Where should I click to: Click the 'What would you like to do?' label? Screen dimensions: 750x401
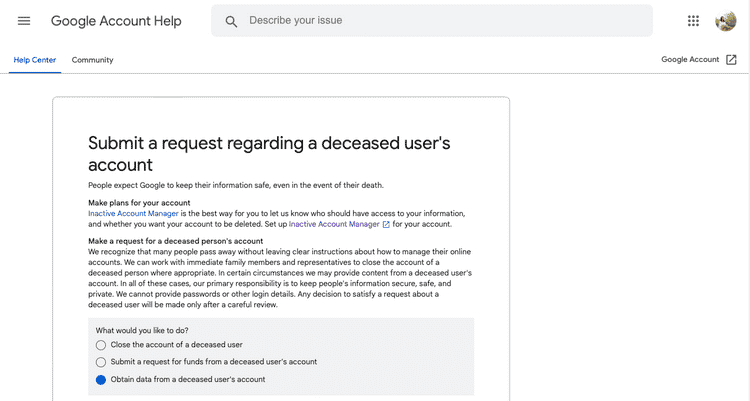click(142, 331)
